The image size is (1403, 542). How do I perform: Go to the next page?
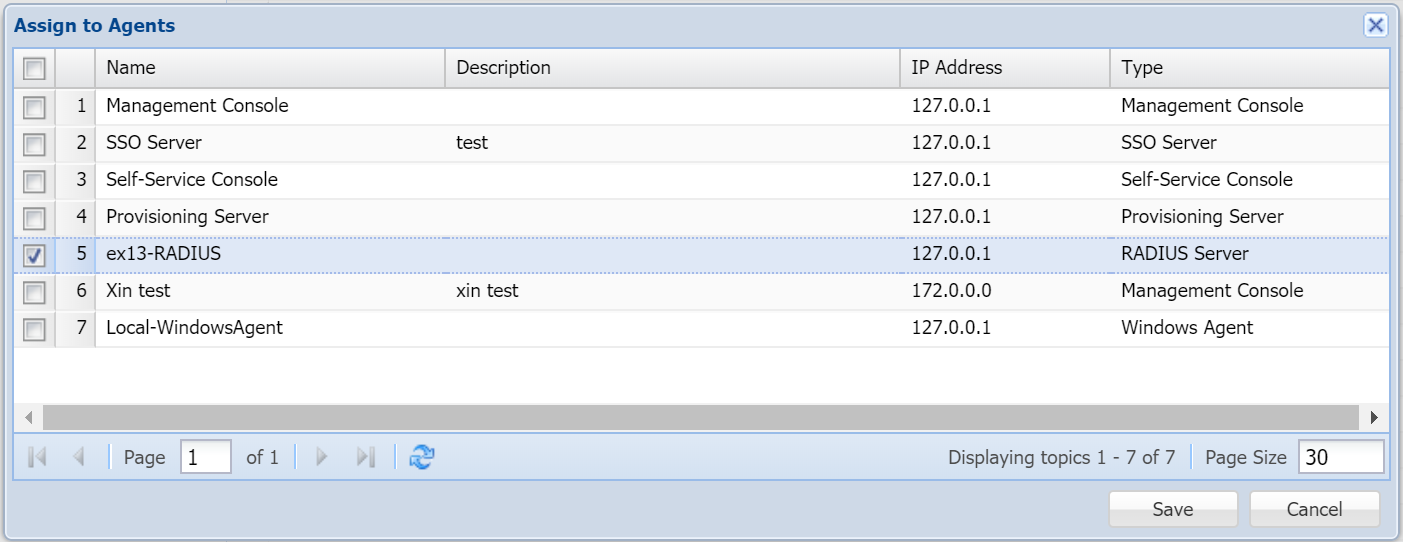pos(321,457)
